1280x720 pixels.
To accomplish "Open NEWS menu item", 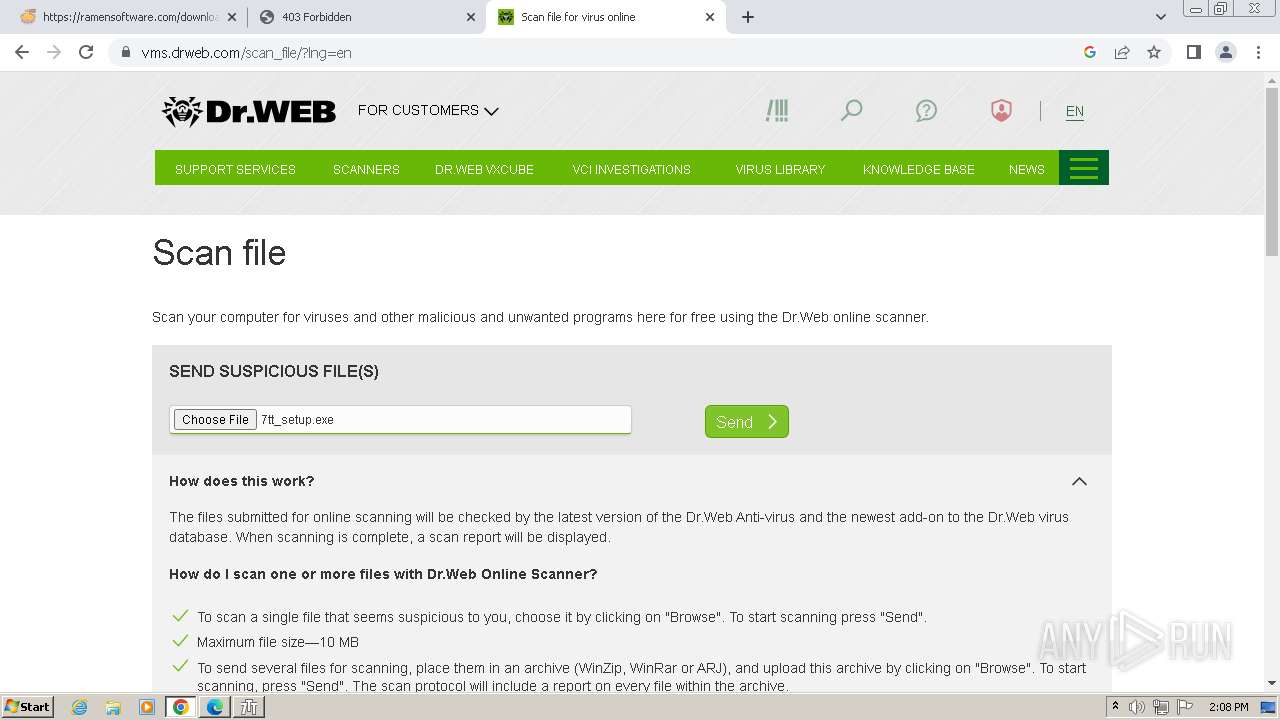I will pos(1026,169).
